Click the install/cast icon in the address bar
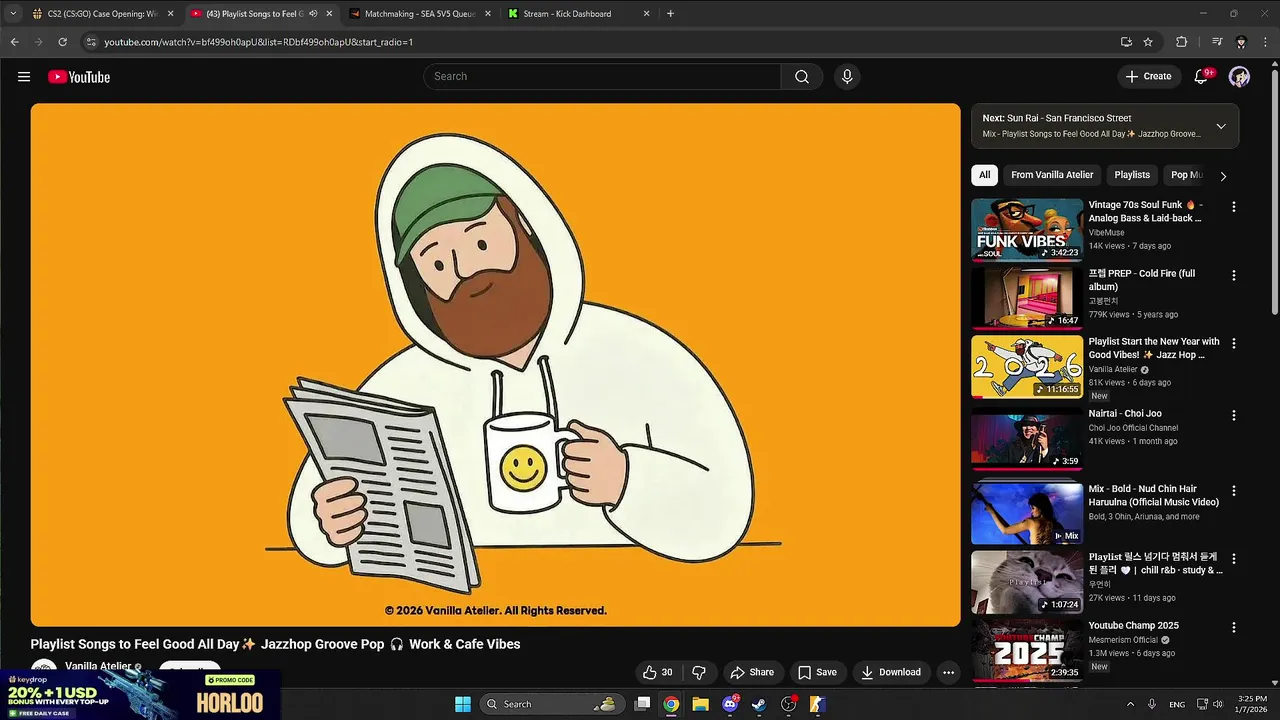Image resolution: width=1280 pixels, height=720 pixels. pyautogui.click(x=1126, y=42)
